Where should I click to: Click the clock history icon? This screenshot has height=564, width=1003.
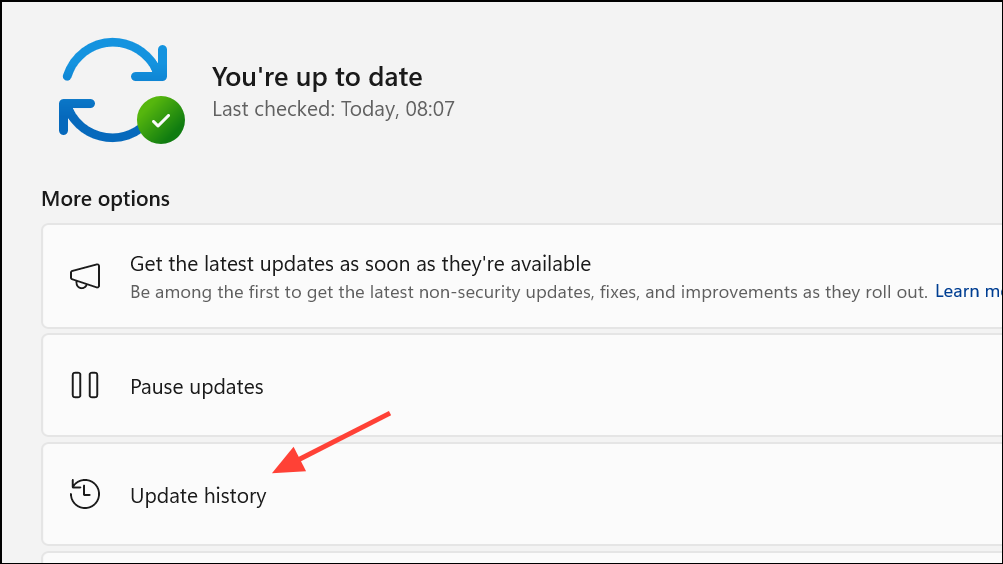tap(85, 494)
